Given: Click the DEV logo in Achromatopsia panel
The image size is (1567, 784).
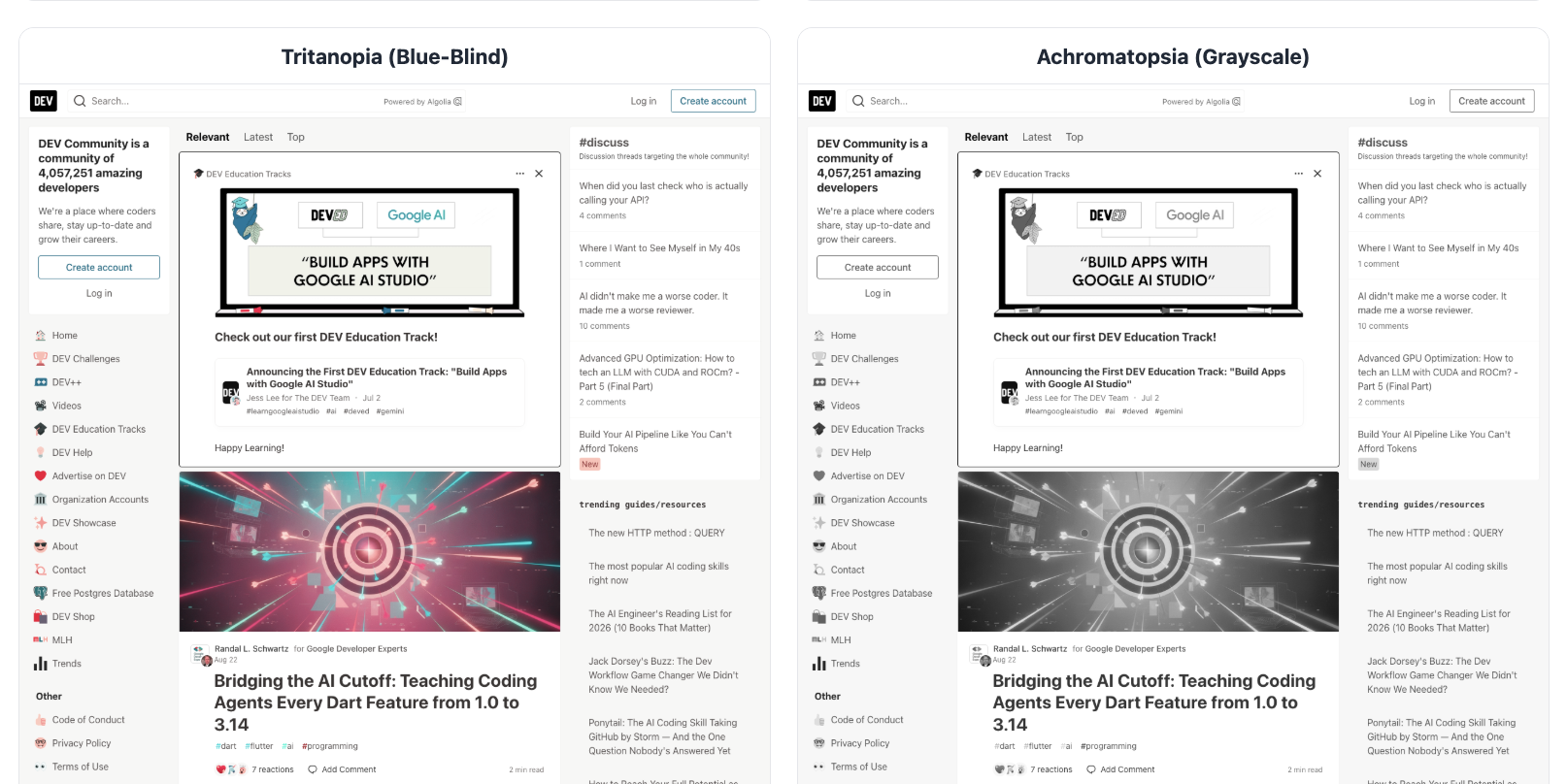Looking at the screenshot, I should click(x=822, y=101).
